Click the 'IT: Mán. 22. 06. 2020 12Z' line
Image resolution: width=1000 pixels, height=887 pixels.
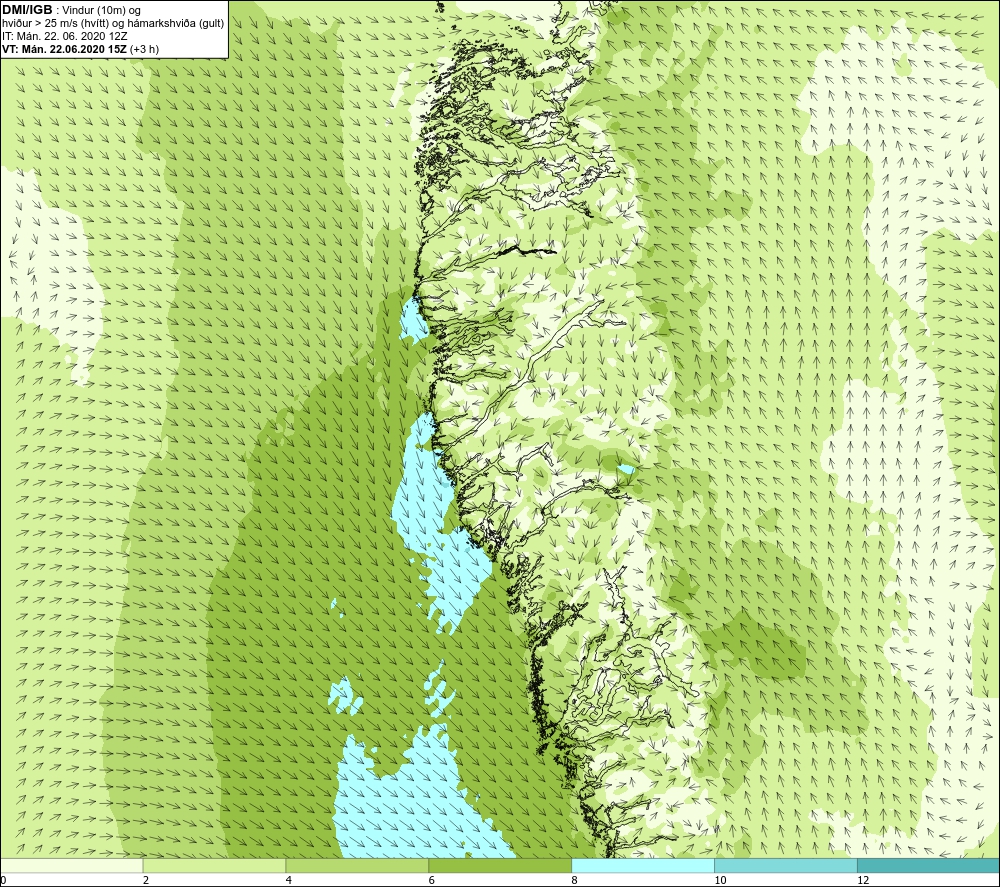click(x=64, y=36)
